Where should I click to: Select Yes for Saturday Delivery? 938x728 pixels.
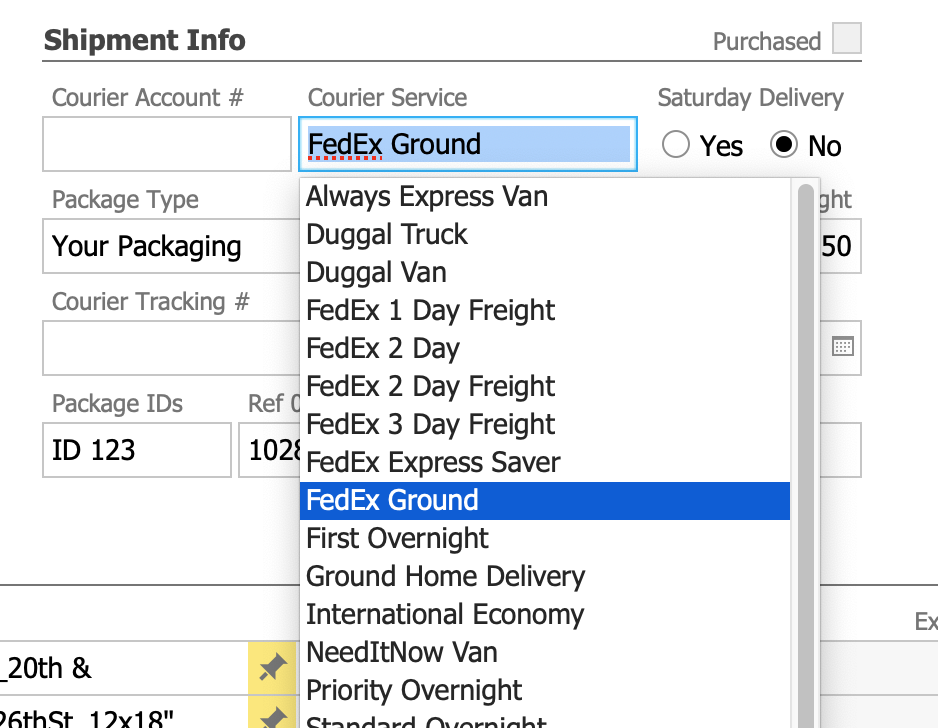tap(677, 145)
